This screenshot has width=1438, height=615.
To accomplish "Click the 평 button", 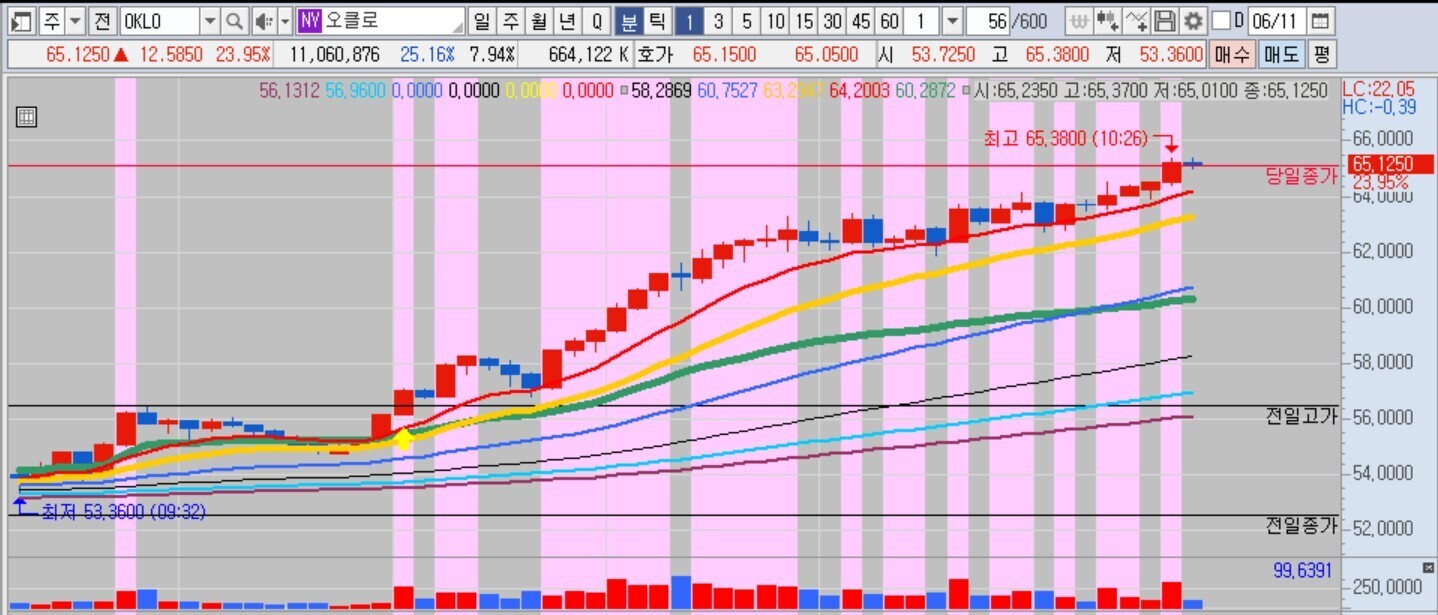I will point(1322,54).
